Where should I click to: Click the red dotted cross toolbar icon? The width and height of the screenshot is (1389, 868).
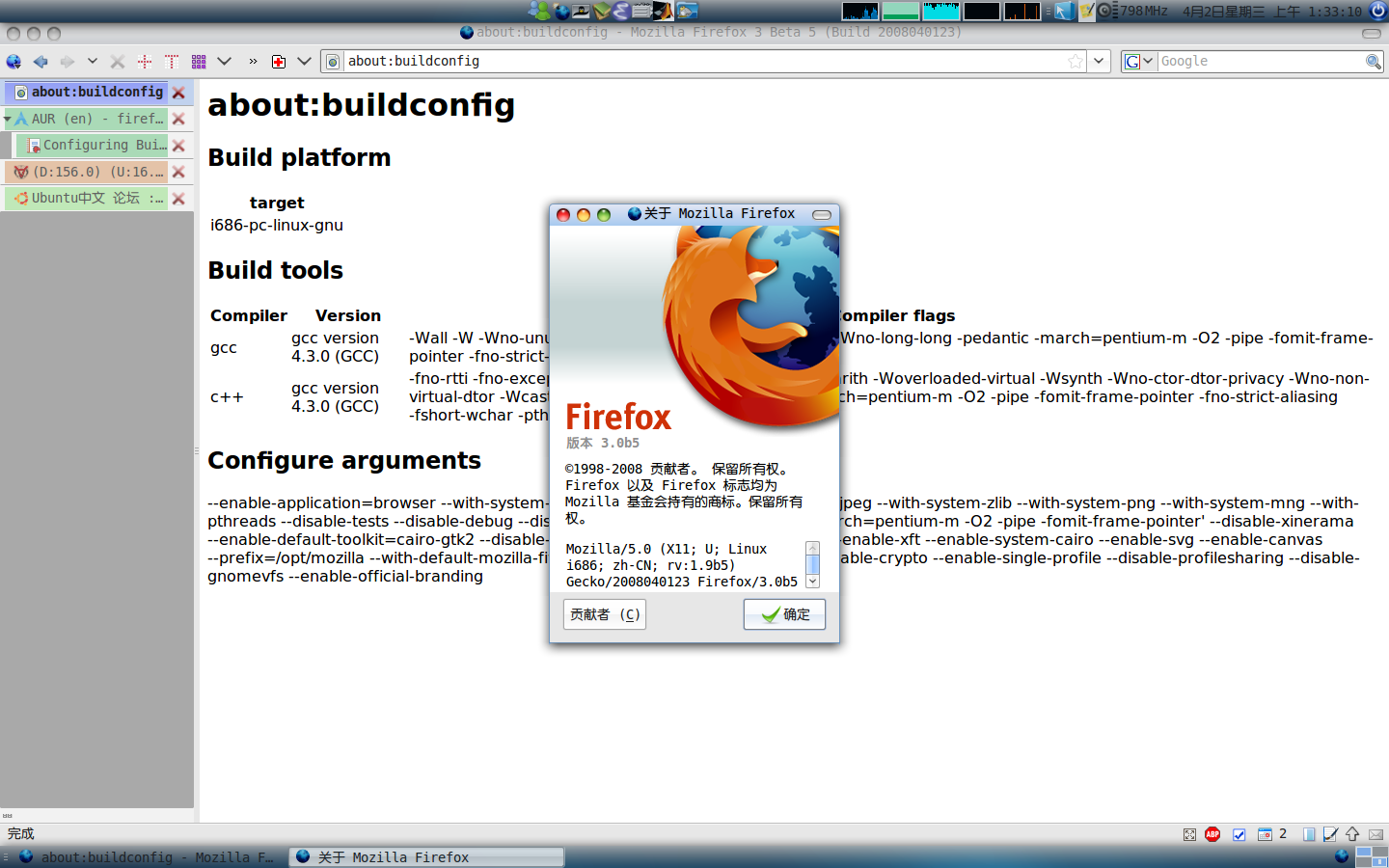coord(145,62)
